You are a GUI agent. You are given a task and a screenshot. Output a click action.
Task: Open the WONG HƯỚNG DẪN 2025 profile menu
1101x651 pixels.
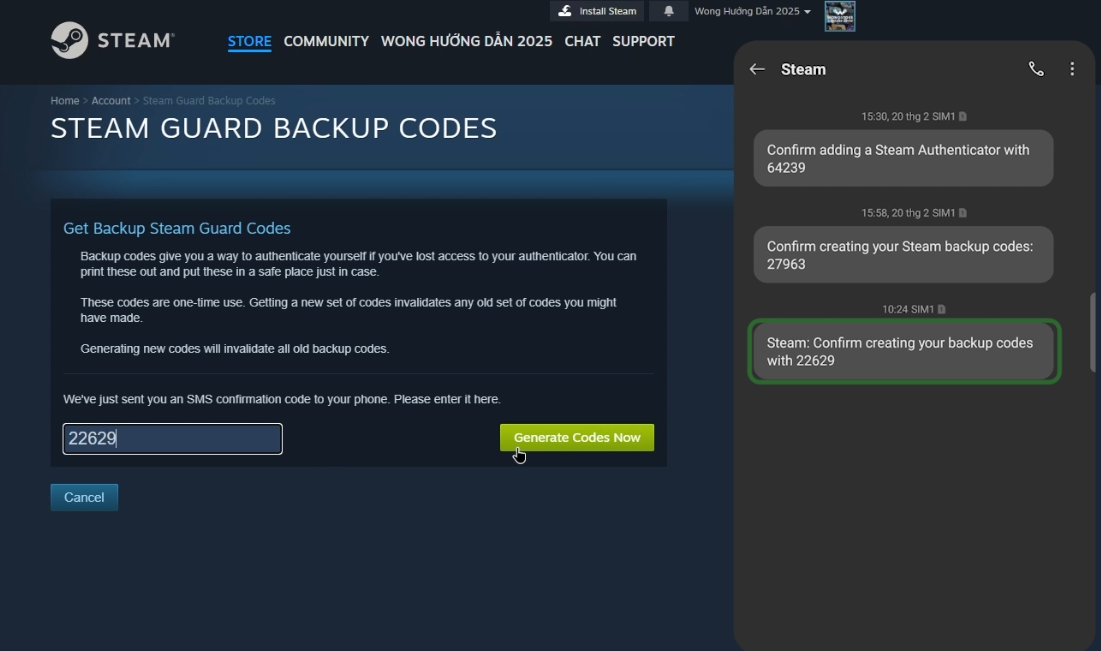coord(466,41)
